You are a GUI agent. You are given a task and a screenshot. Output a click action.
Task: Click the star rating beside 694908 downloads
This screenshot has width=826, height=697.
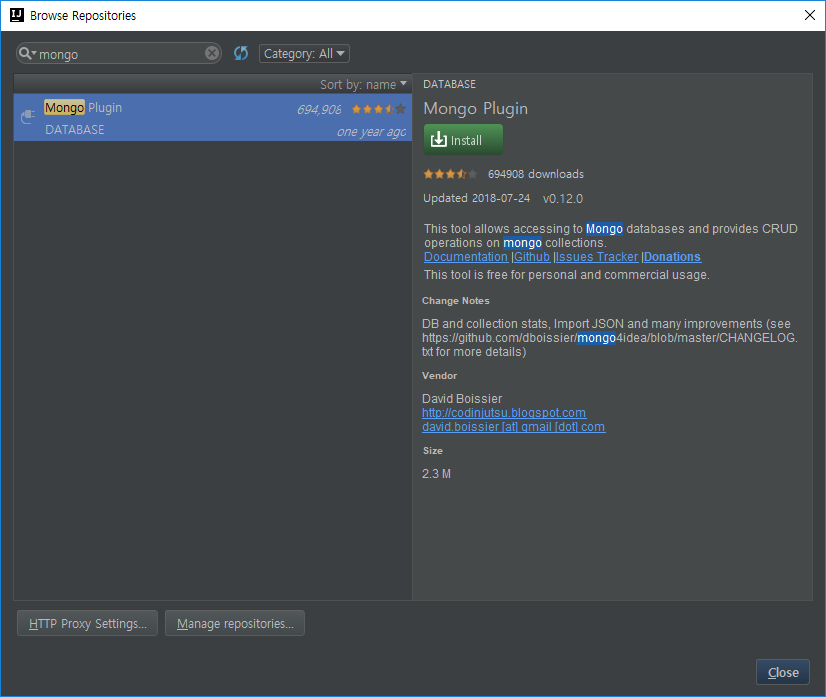point(450,174)
